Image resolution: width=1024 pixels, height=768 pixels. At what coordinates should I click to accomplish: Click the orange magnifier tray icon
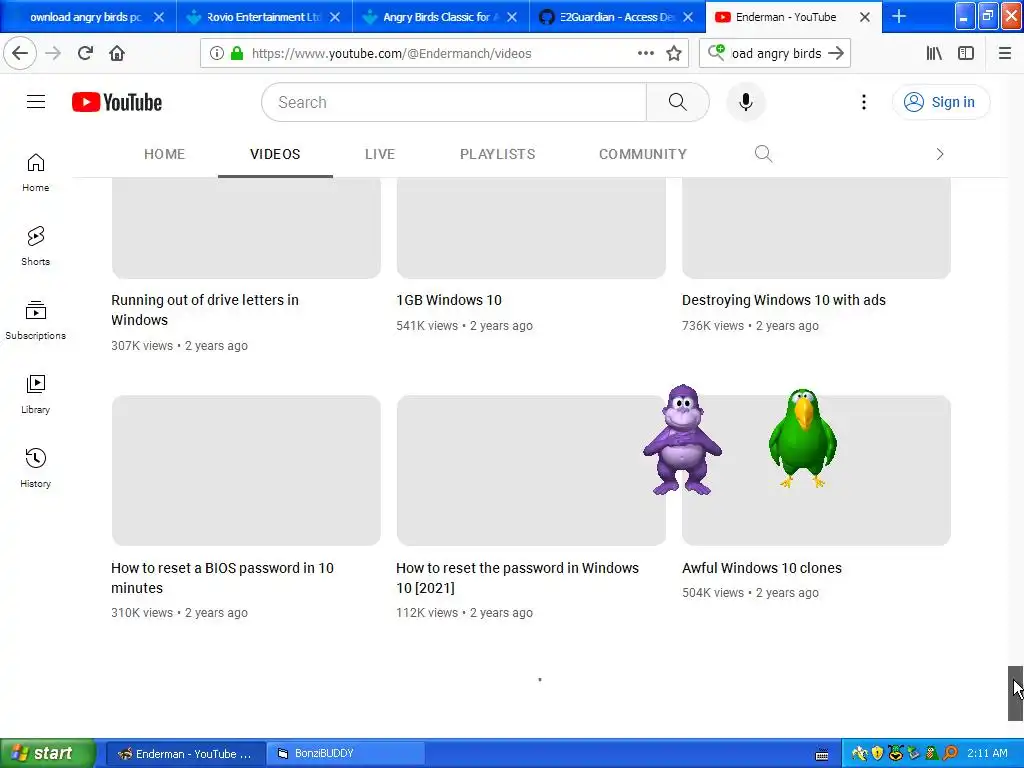[x=950, y=754]
